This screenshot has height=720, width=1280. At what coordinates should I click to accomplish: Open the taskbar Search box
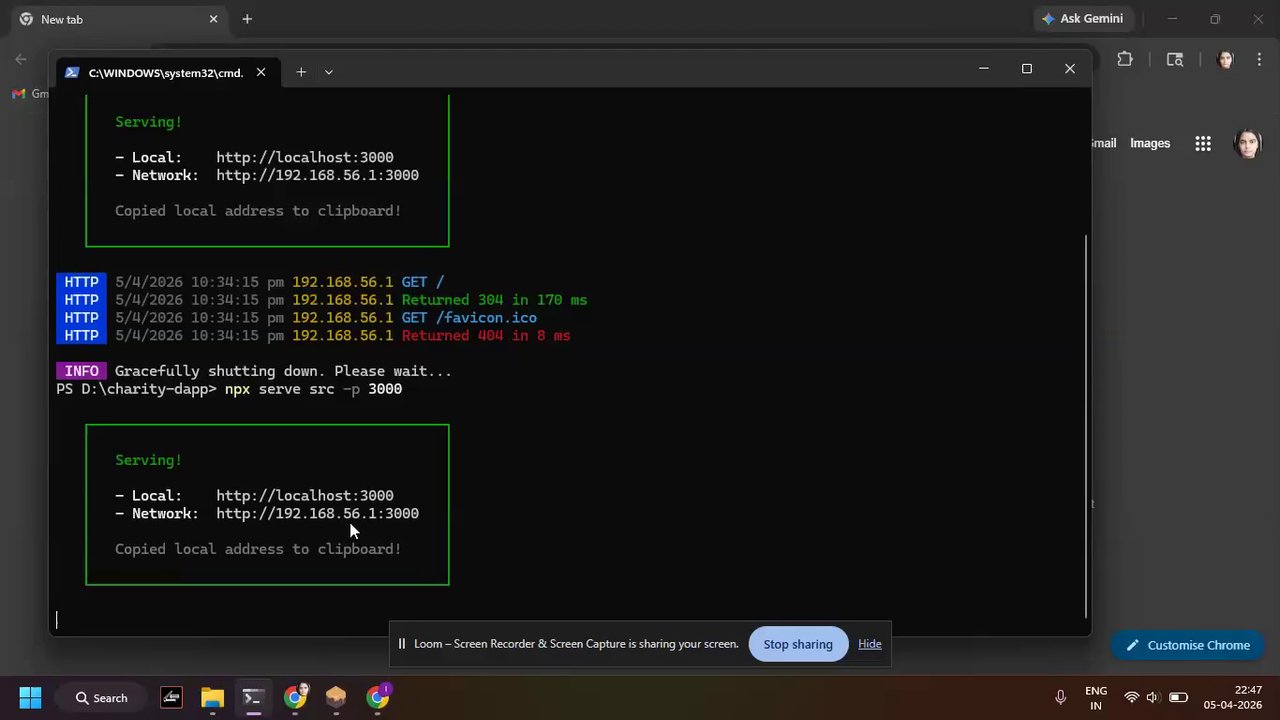point(103,697)
